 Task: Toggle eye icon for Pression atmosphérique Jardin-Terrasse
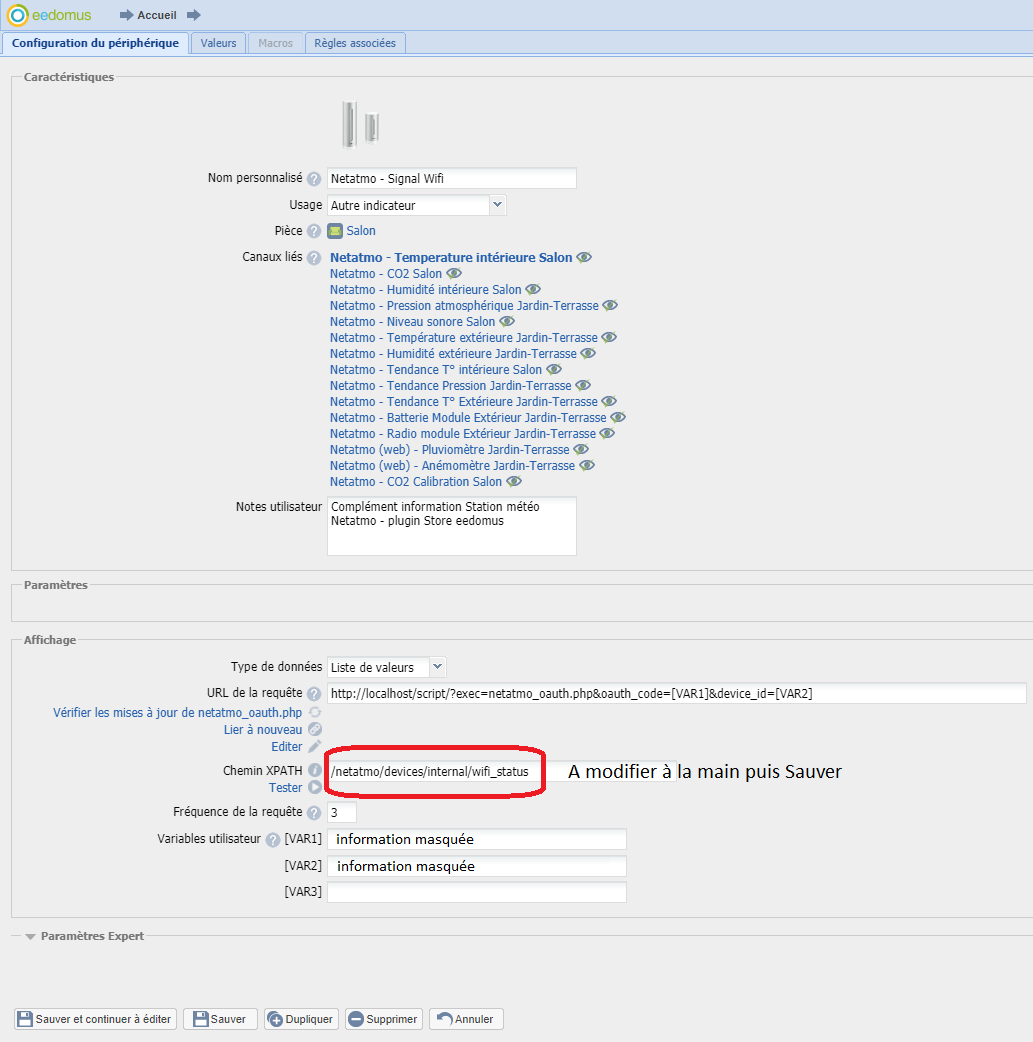point(610,306)
